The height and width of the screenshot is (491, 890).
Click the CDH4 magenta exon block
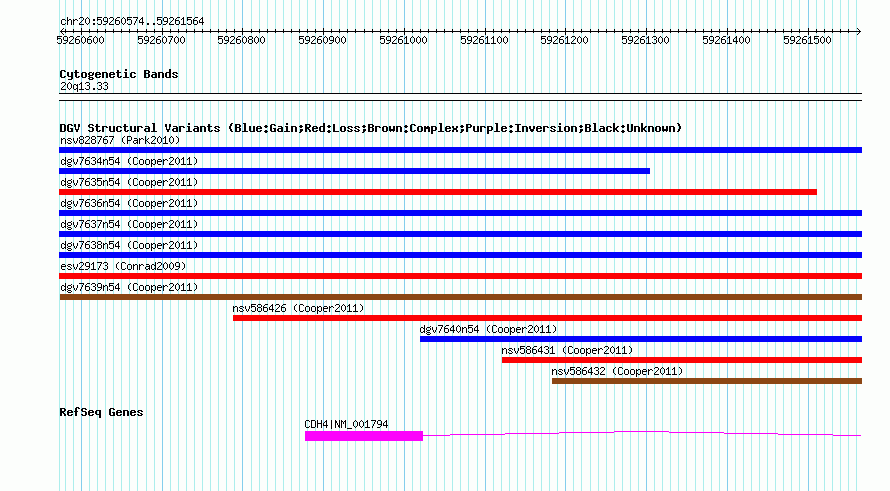364,436
